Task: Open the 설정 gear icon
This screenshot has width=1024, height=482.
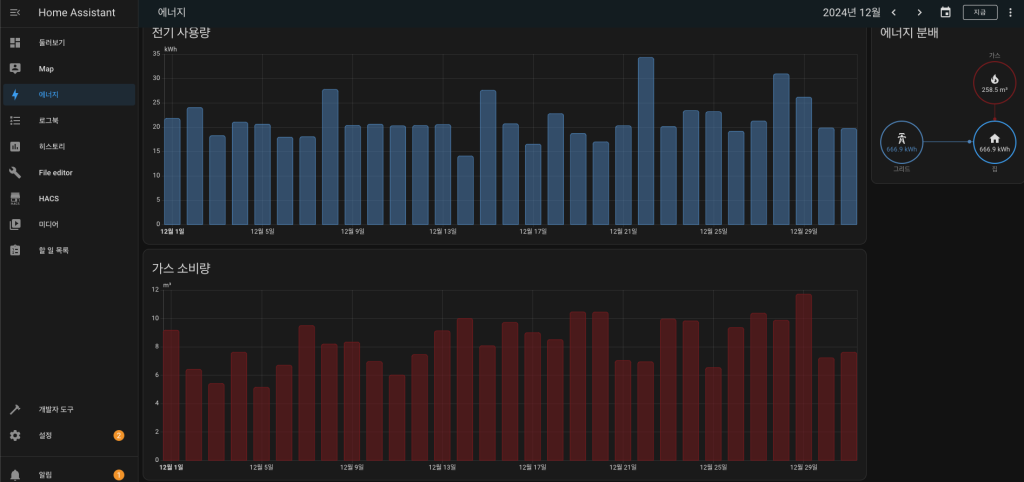Action: pos(15,436)
